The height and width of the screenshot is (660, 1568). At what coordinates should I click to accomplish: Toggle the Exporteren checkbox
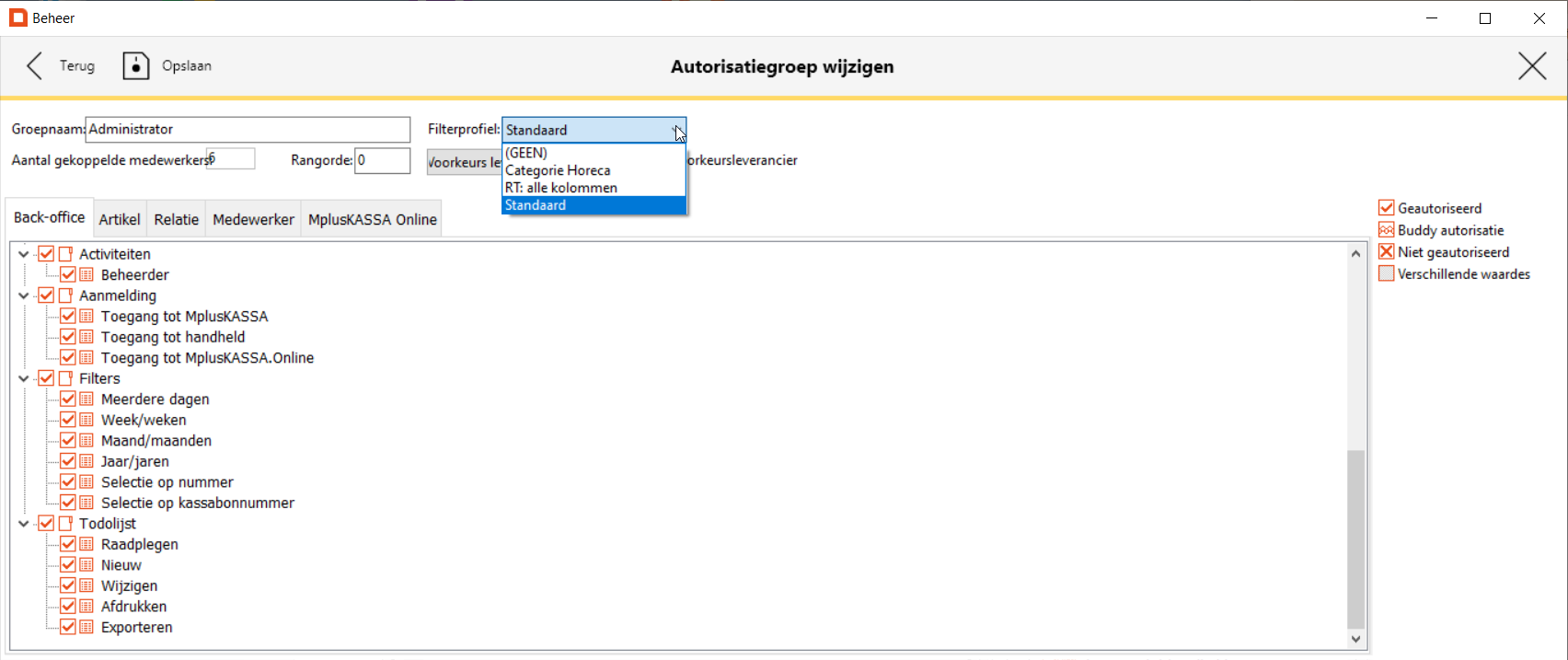(68, 628)
